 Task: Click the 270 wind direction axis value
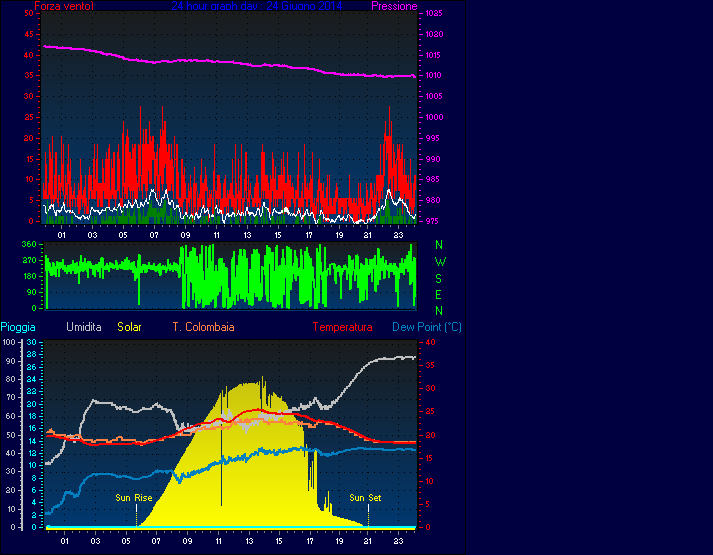point(29,260)
